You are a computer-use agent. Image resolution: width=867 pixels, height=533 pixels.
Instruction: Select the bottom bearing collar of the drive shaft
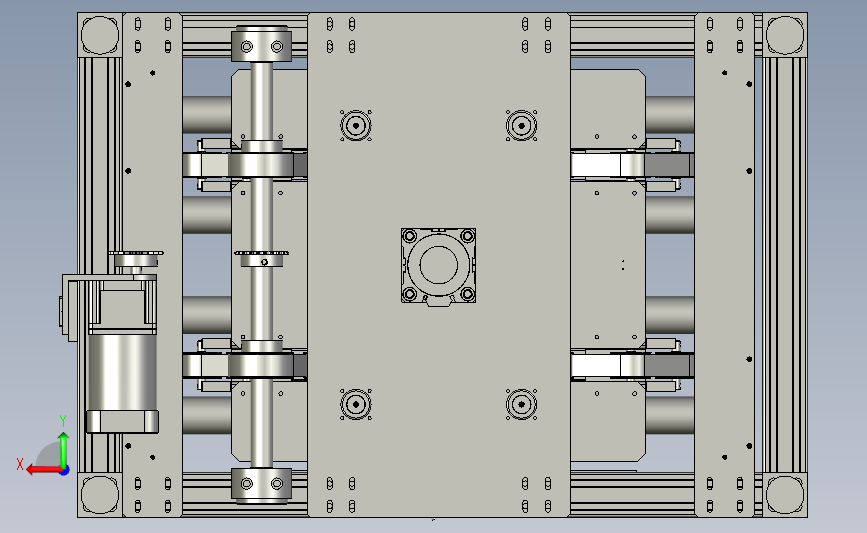click(261, 485)
